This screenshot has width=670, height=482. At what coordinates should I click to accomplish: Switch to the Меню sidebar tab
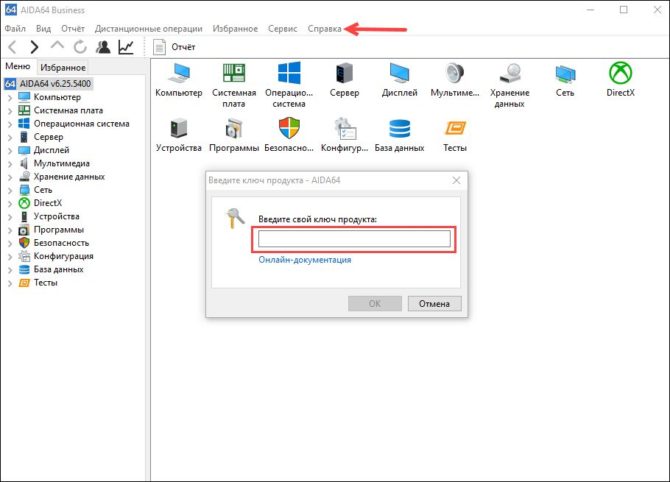(x=18, y=66)
